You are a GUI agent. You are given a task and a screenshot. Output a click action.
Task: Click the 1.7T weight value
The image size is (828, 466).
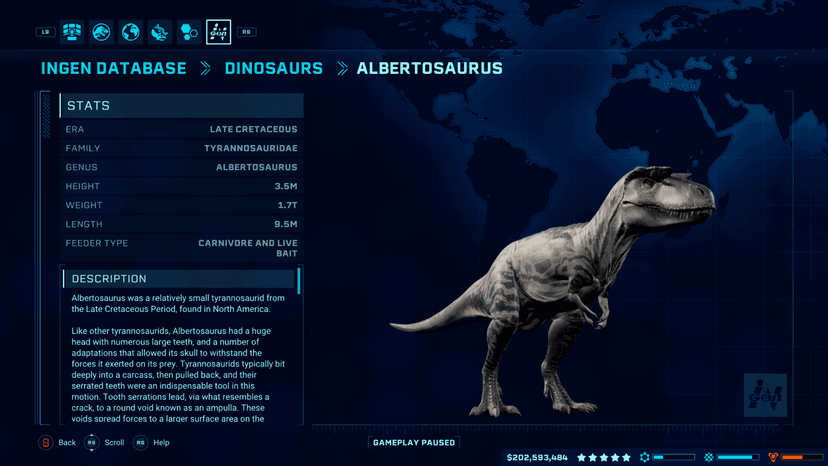point(288,206)
